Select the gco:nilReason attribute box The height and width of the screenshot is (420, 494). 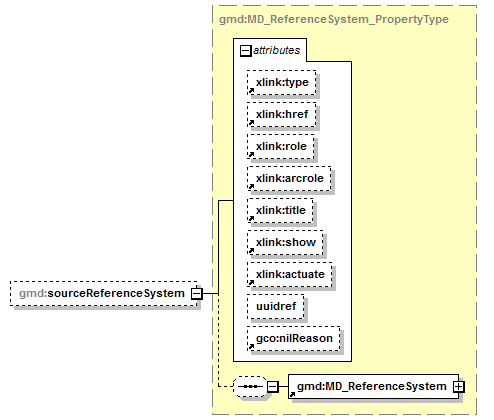[x=294, y=338]
